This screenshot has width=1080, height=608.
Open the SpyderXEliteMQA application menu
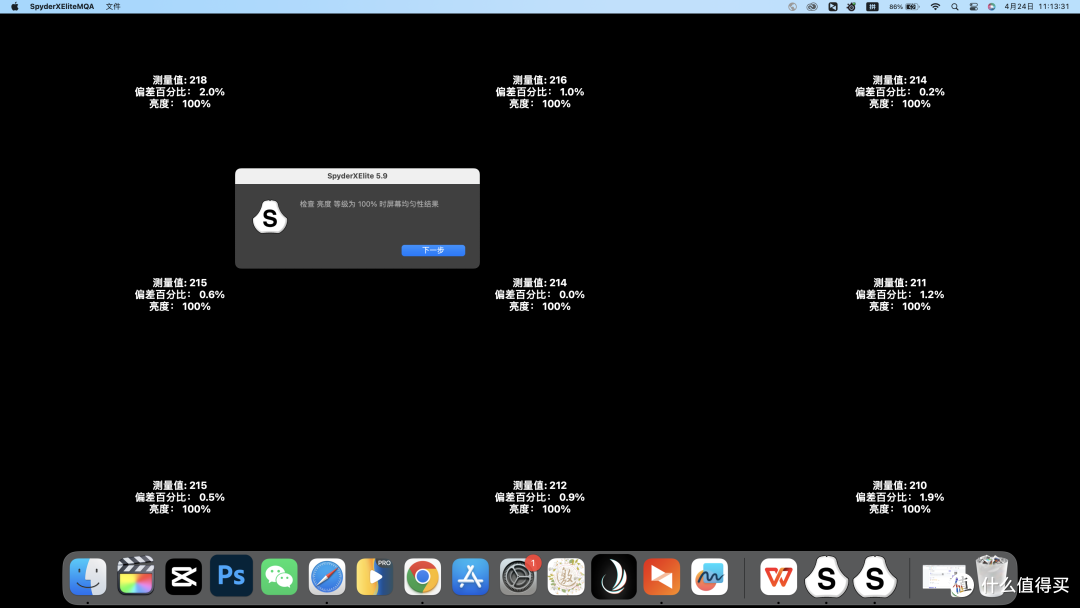(x=62, y=6)
